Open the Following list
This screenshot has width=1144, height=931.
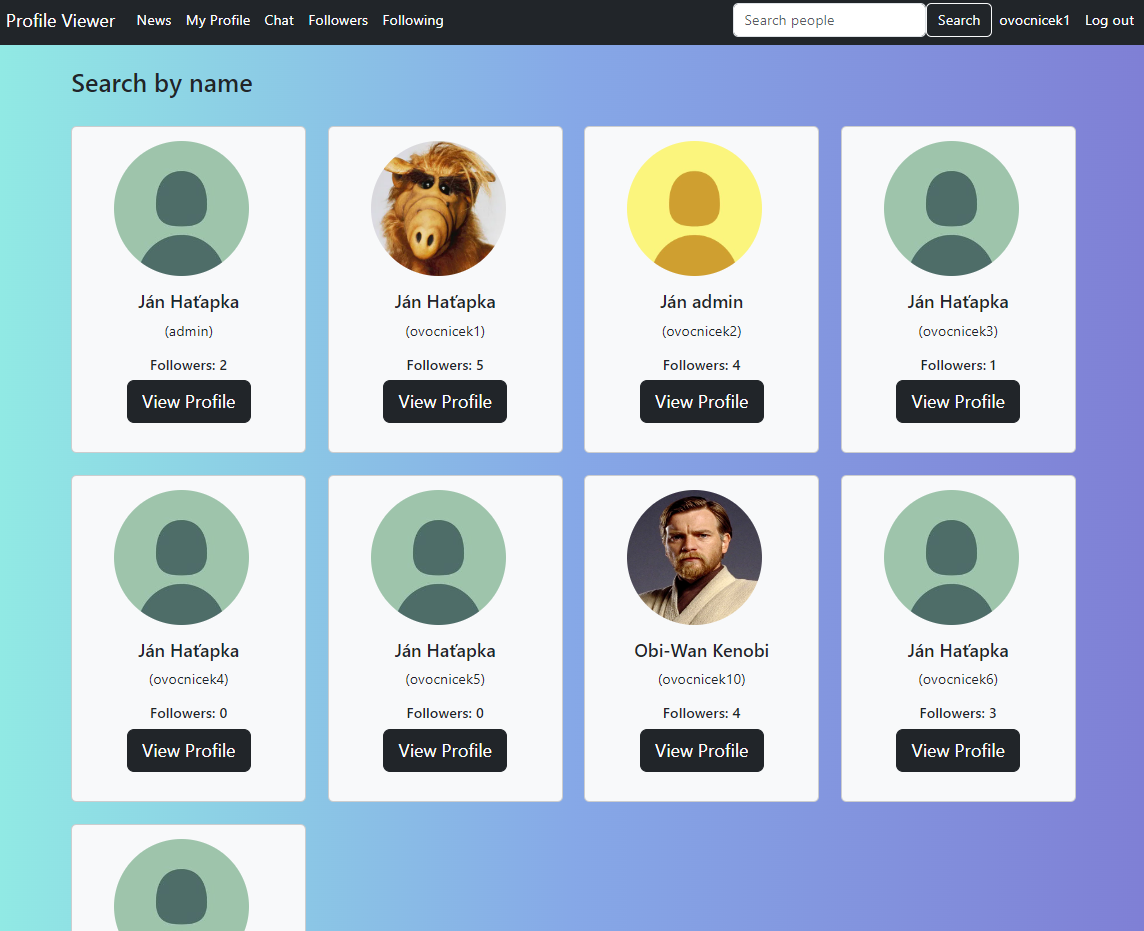pos(413,20)
